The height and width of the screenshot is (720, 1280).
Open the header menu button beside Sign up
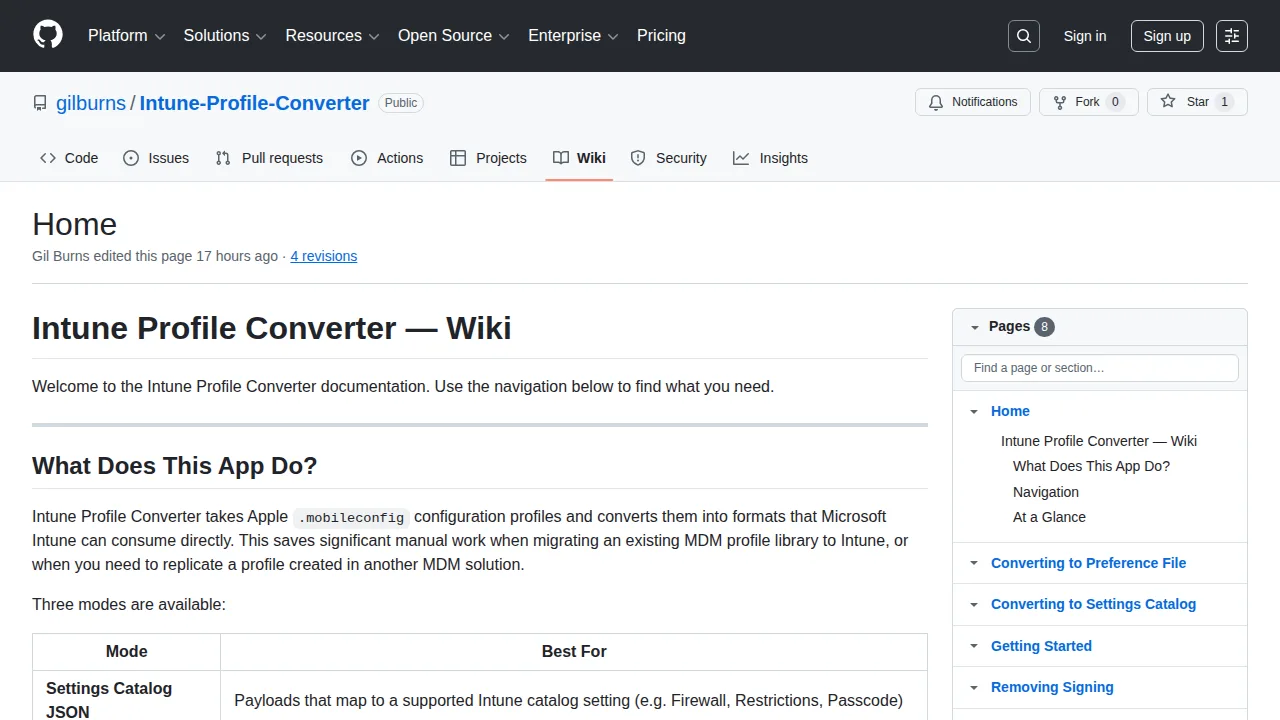coord(1232,36)
